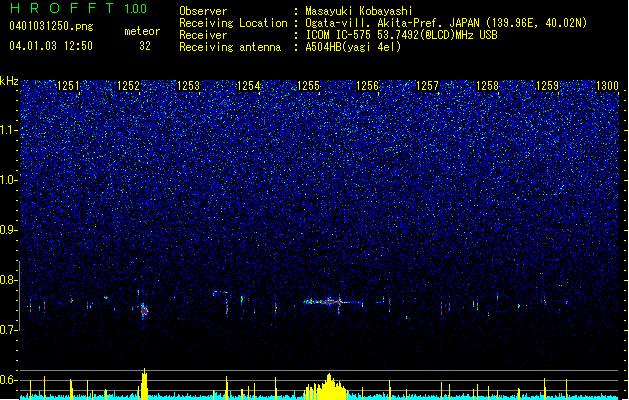This screenshot has height=400, width=629.
Task: Click the 0.8 kHz axis label
Action: click(9, 280)
